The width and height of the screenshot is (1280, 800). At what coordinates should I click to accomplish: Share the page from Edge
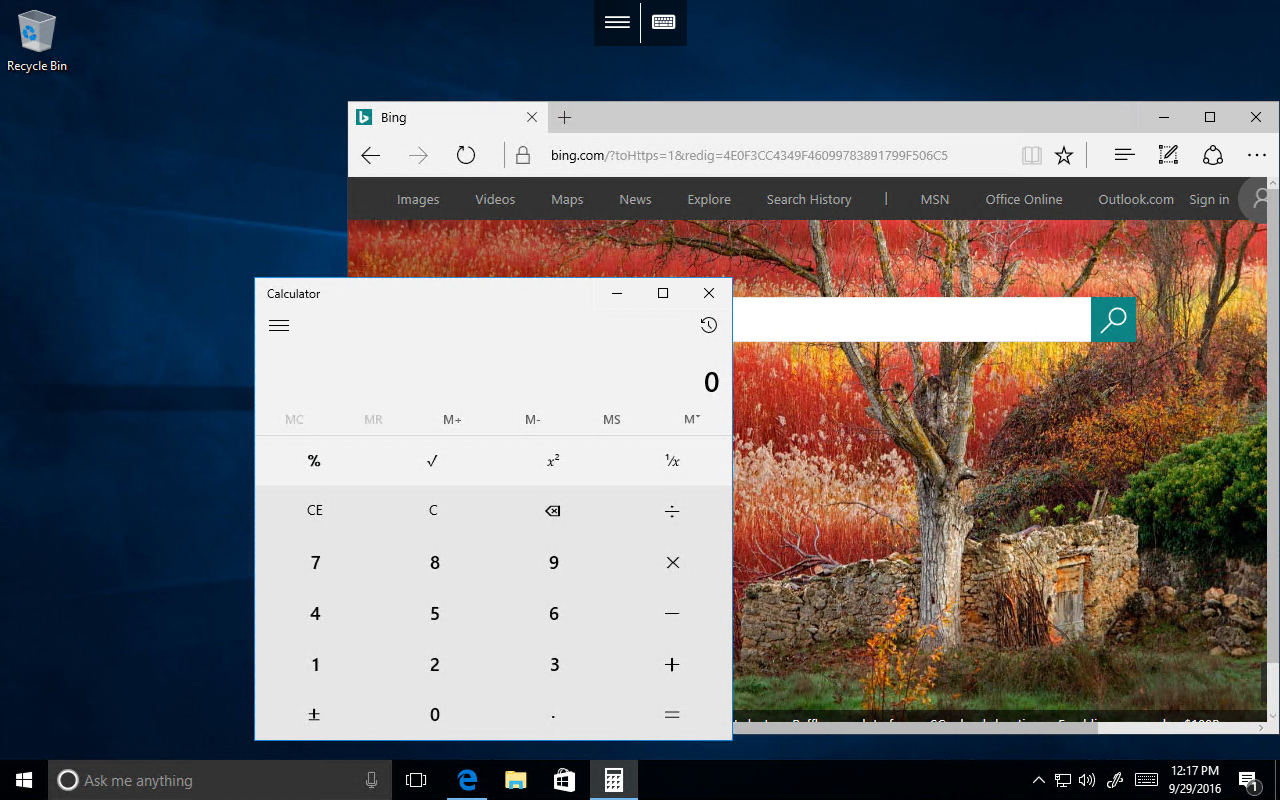pyautogui.click(x=1212, y=155)
